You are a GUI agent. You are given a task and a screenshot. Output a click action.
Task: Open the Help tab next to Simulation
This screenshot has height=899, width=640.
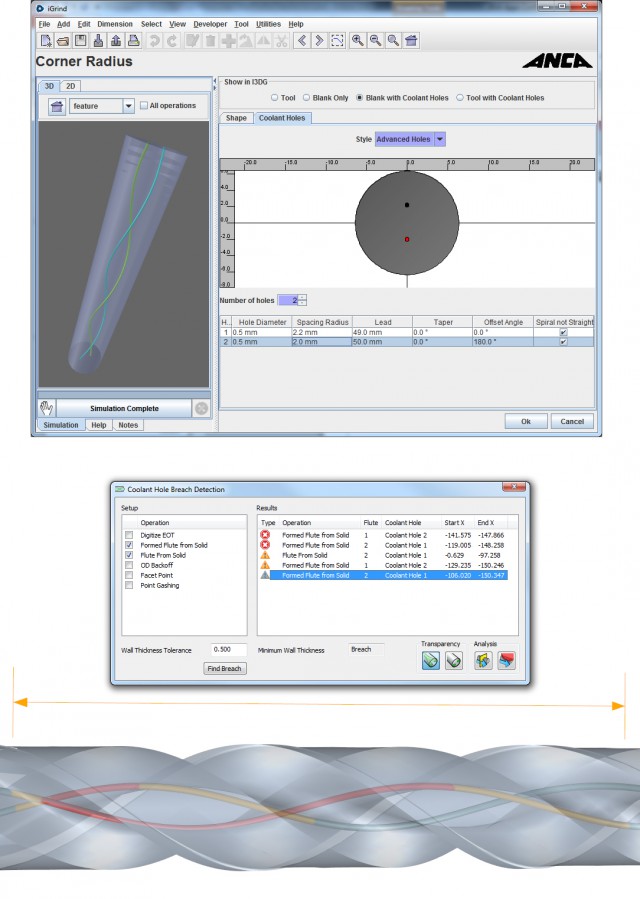99,425
